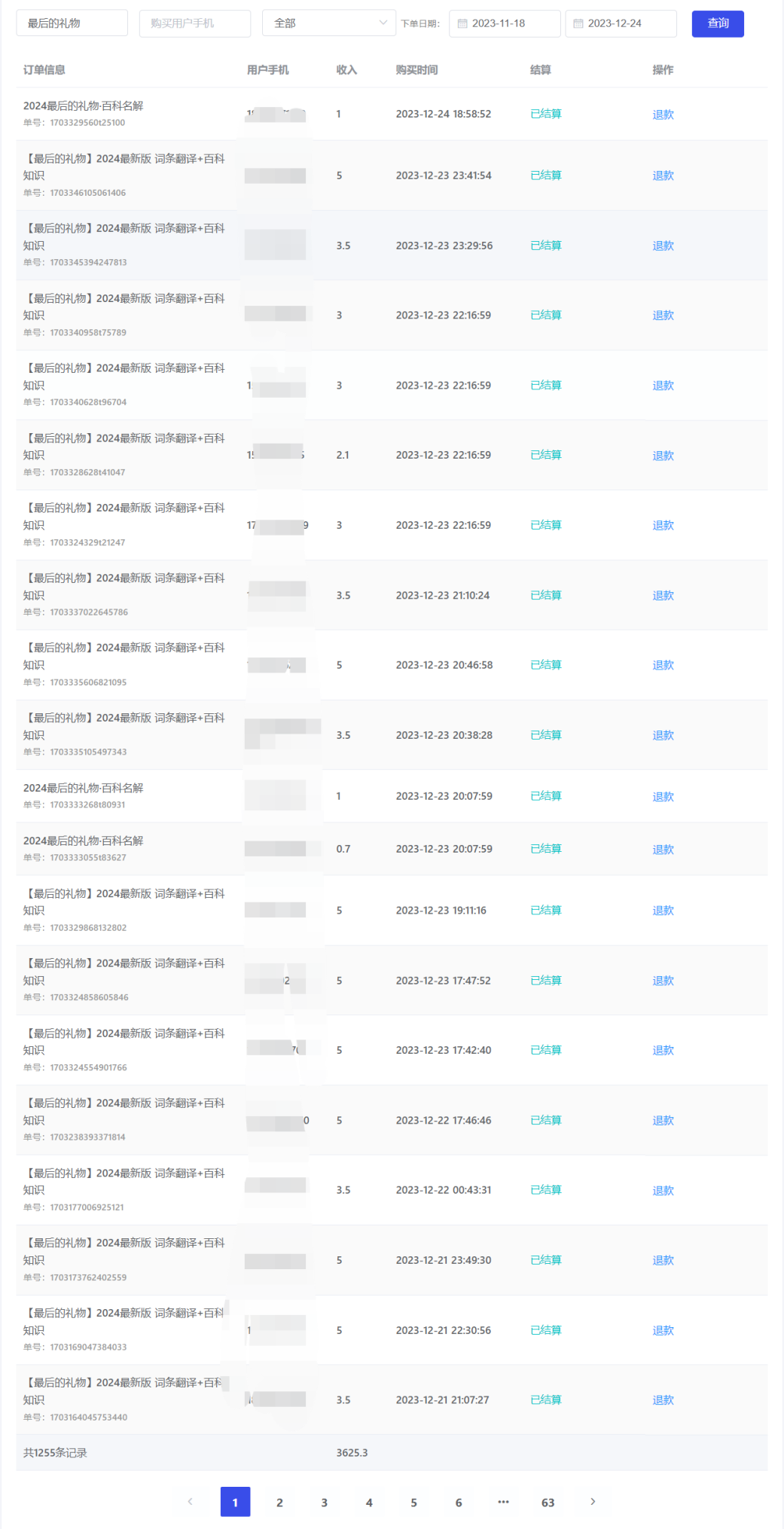Image resolution: width=784 pixels, height=1529 pixels.
Task: Open the 2023-12-24 end date picker
Action: coord(621,23)
